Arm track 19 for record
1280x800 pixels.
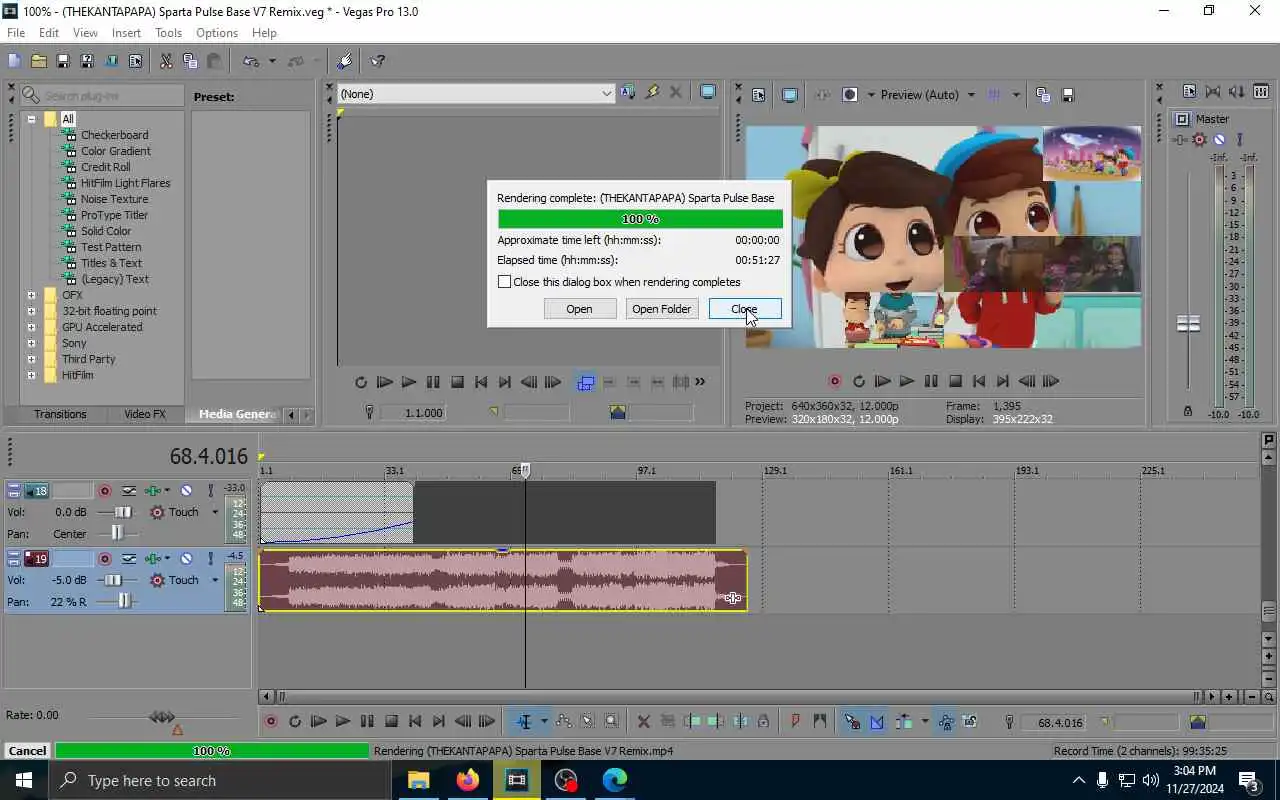pos(104,558)
